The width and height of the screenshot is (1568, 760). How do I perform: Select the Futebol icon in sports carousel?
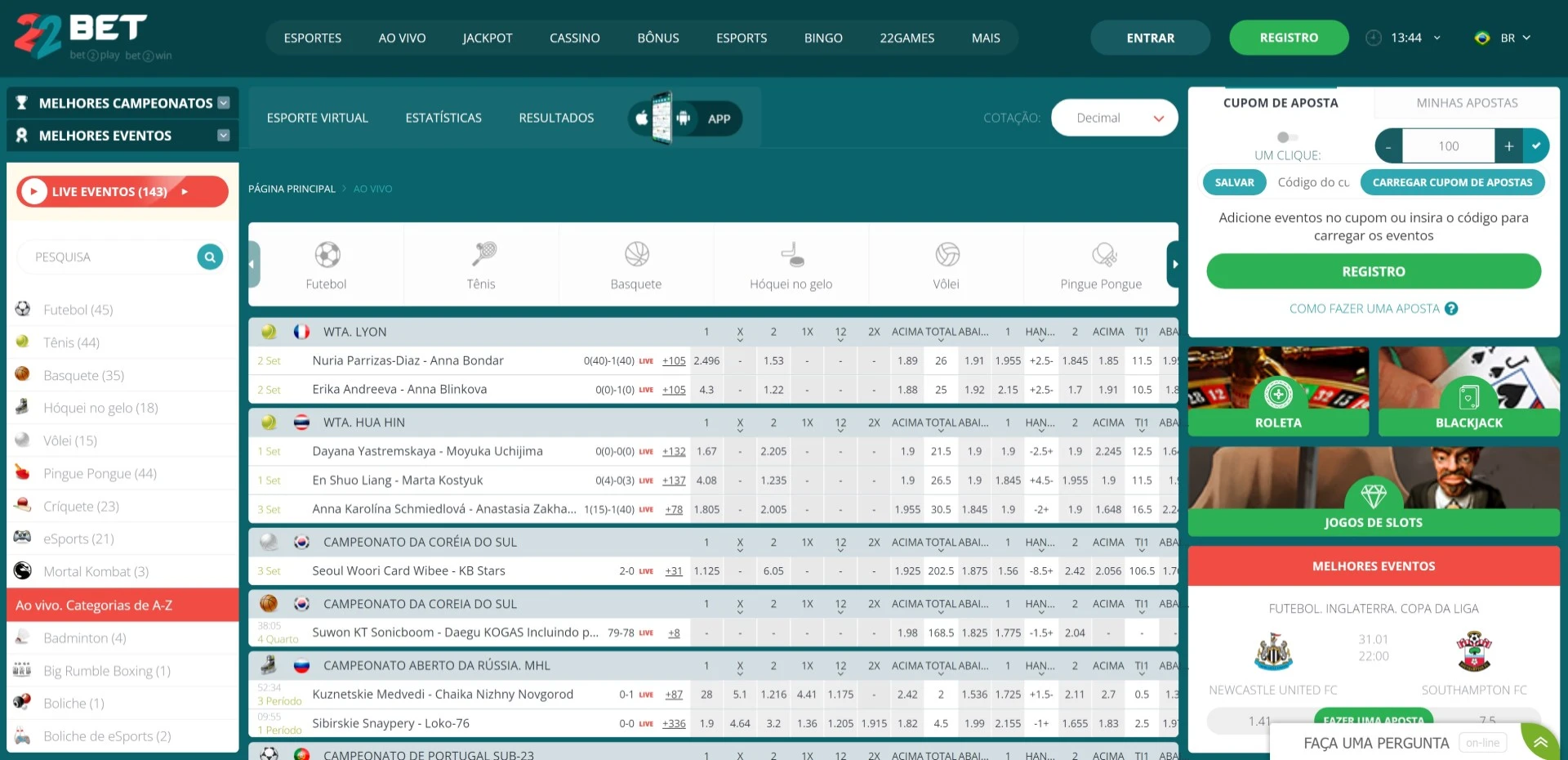click(327, 255)
